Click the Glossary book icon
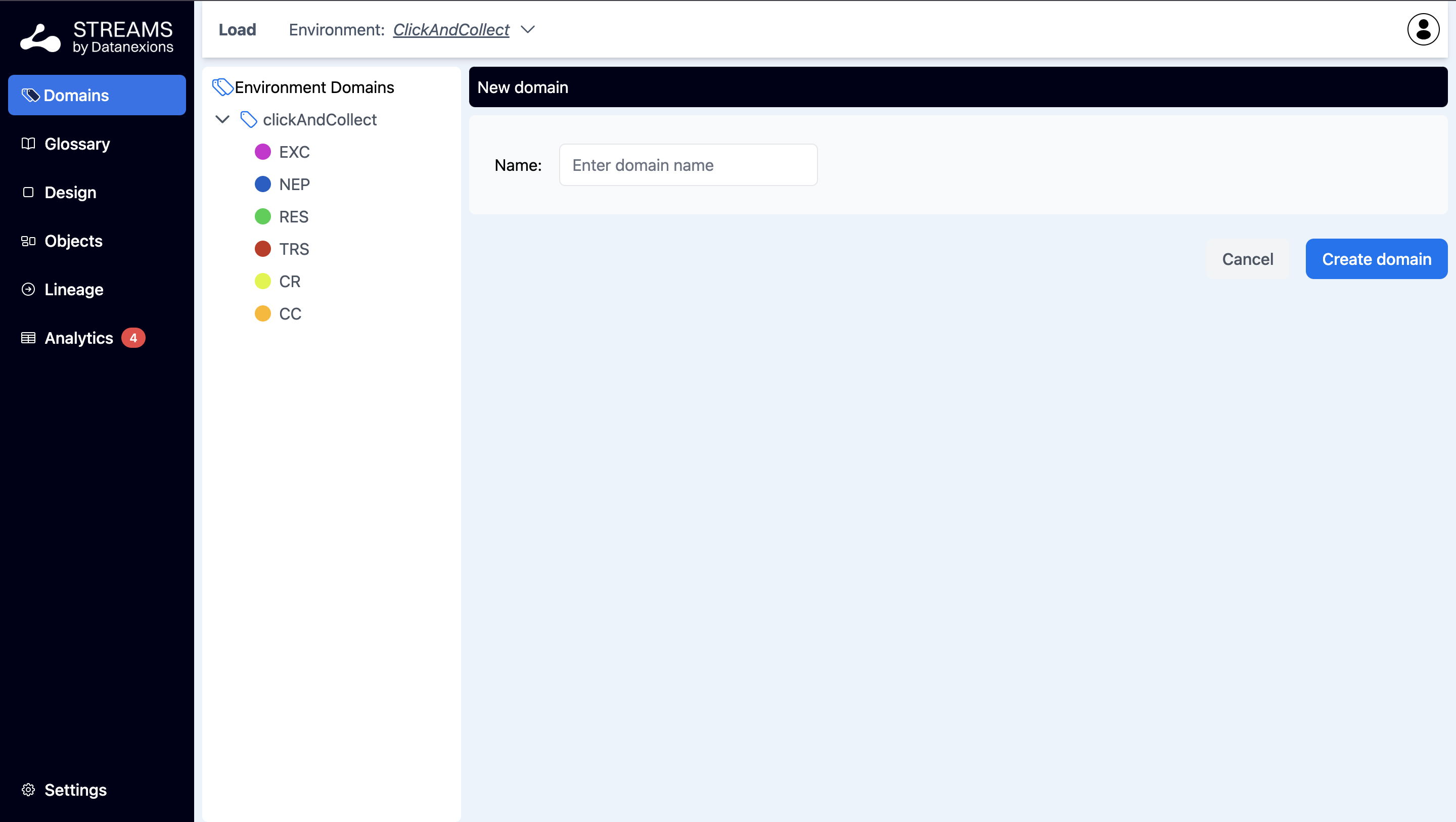 28,144
